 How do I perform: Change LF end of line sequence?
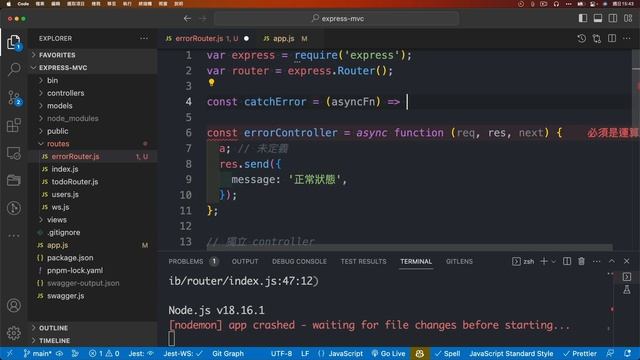(x=305, y=353)
